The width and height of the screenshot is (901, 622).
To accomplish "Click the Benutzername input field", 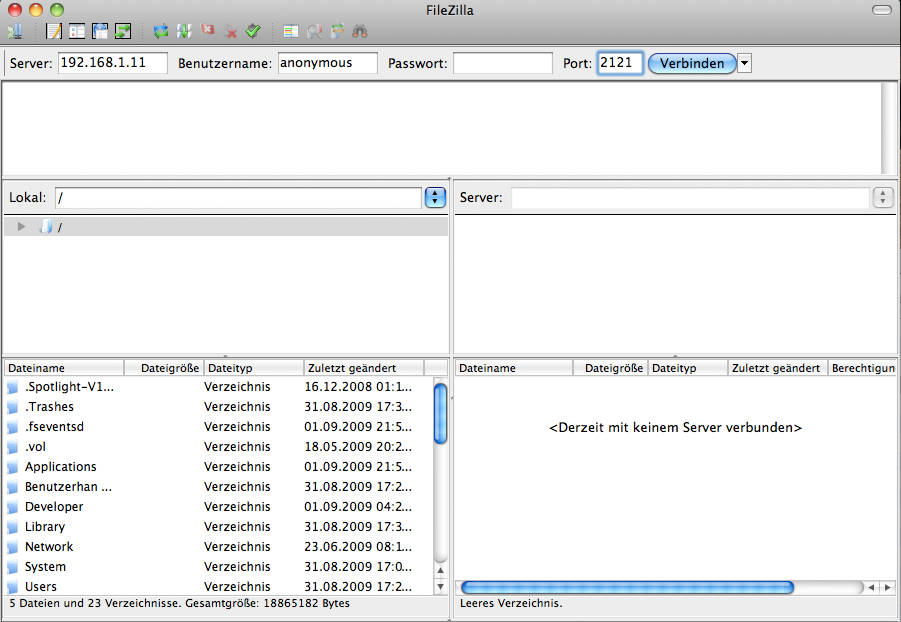I will click(328, 63).
